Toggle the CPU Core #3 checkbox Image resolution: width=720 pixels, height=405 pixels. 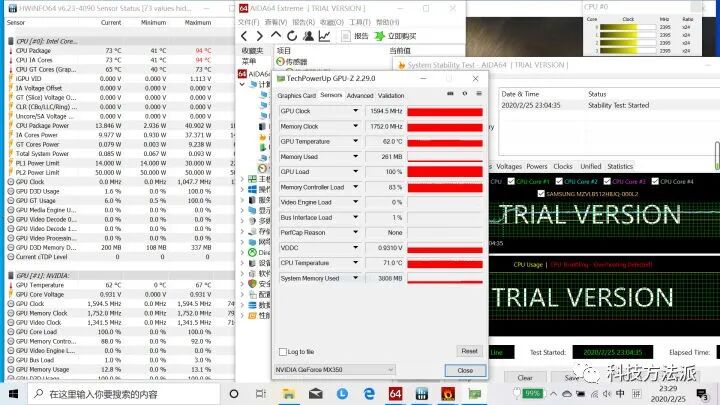tap(607, 181)
